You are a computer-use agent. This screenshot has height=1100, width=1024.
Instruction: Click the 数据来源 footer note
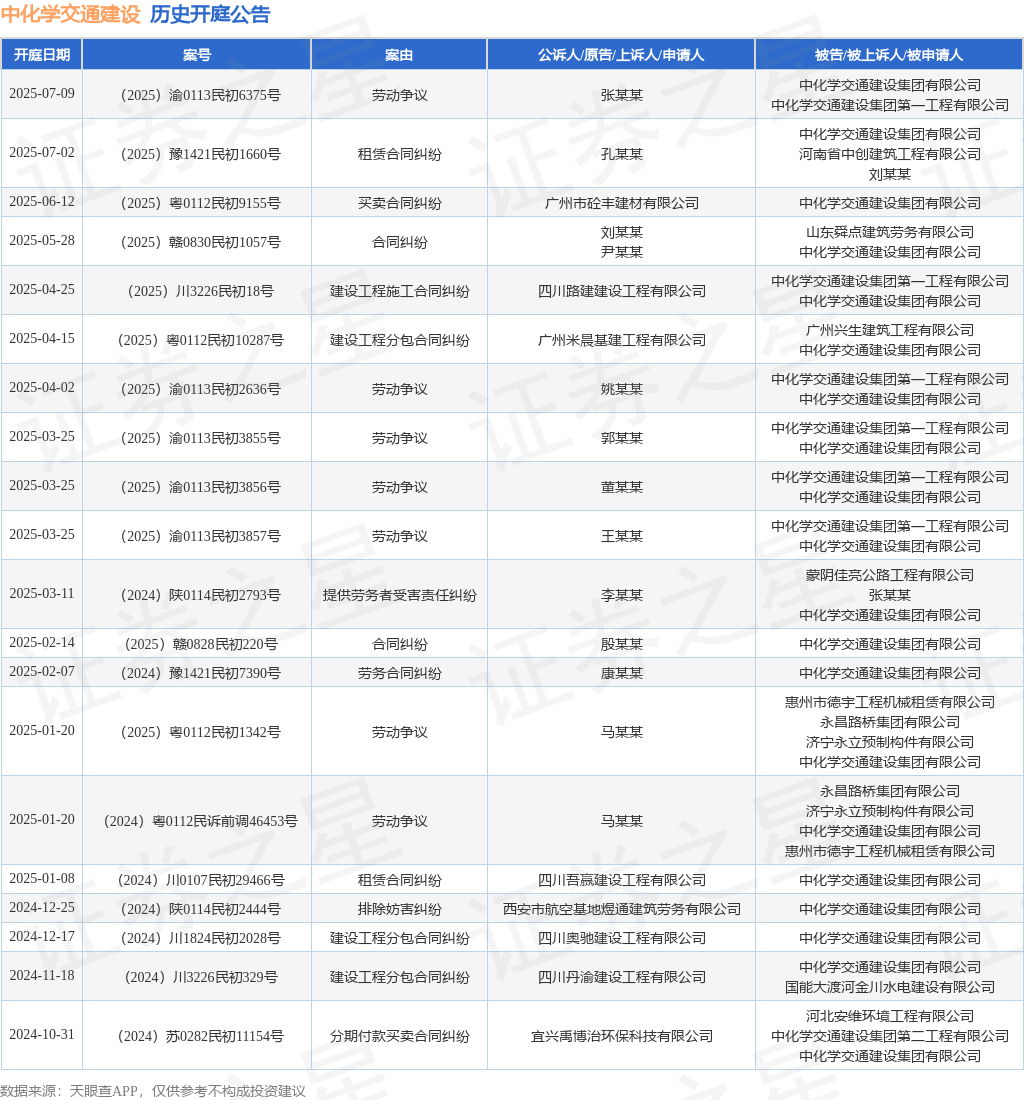(153, 1091)
